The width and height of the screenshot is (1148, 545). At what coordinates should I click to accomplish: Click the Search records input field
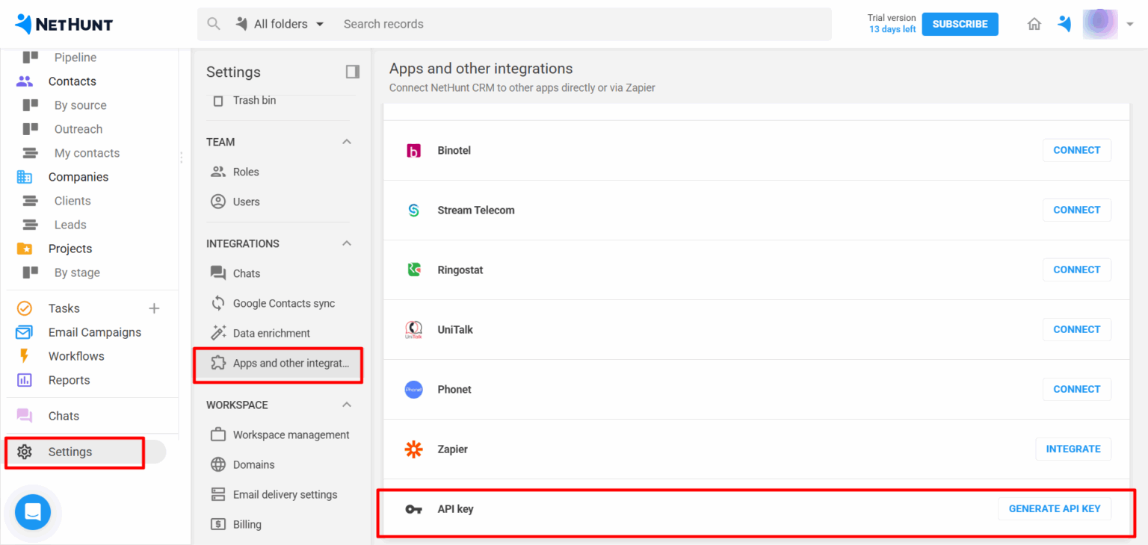(x=580, y=24)
